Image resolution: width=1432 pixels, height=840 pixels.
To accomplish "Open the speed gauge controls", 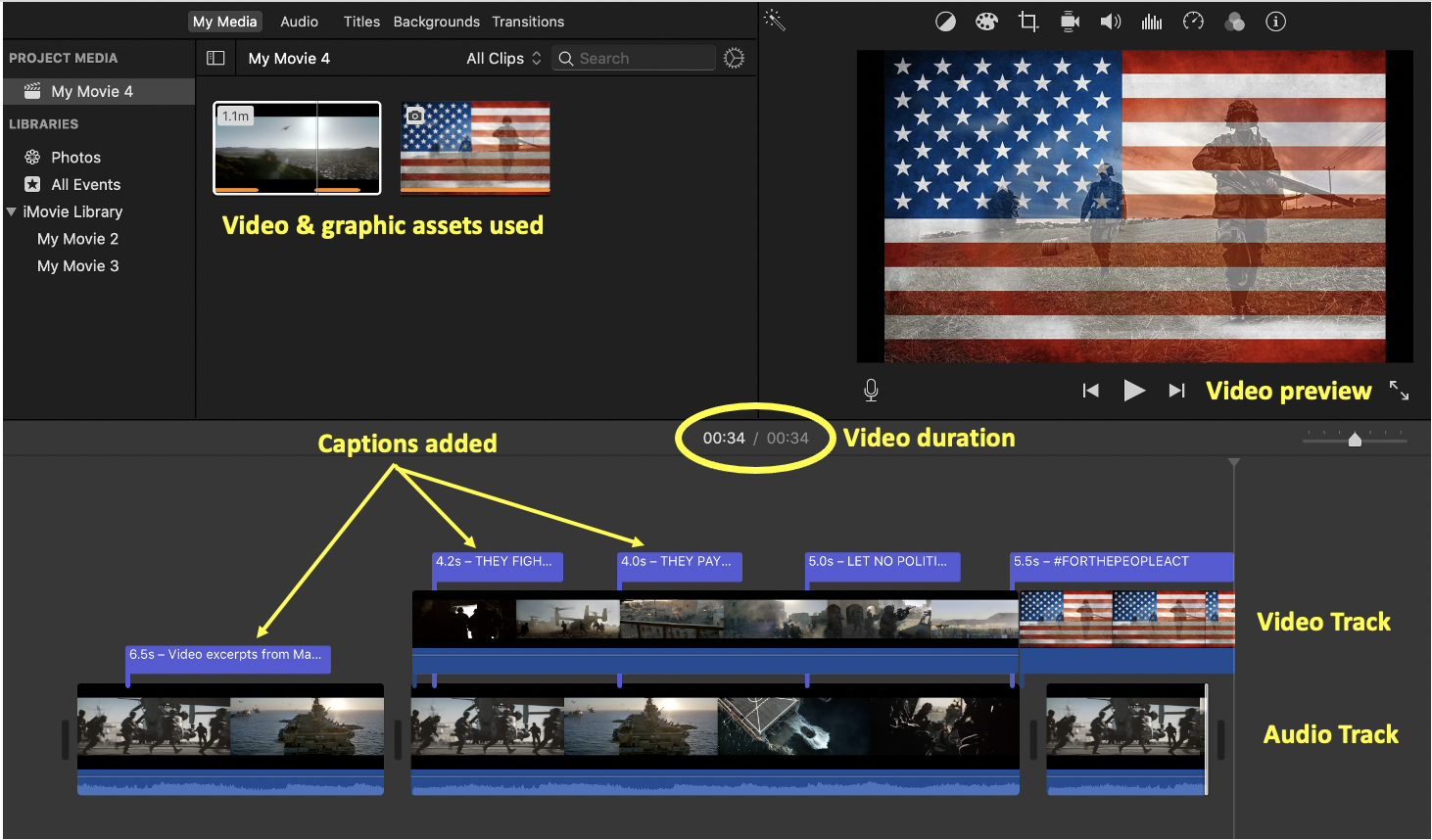I will (x=1193, y=22).
